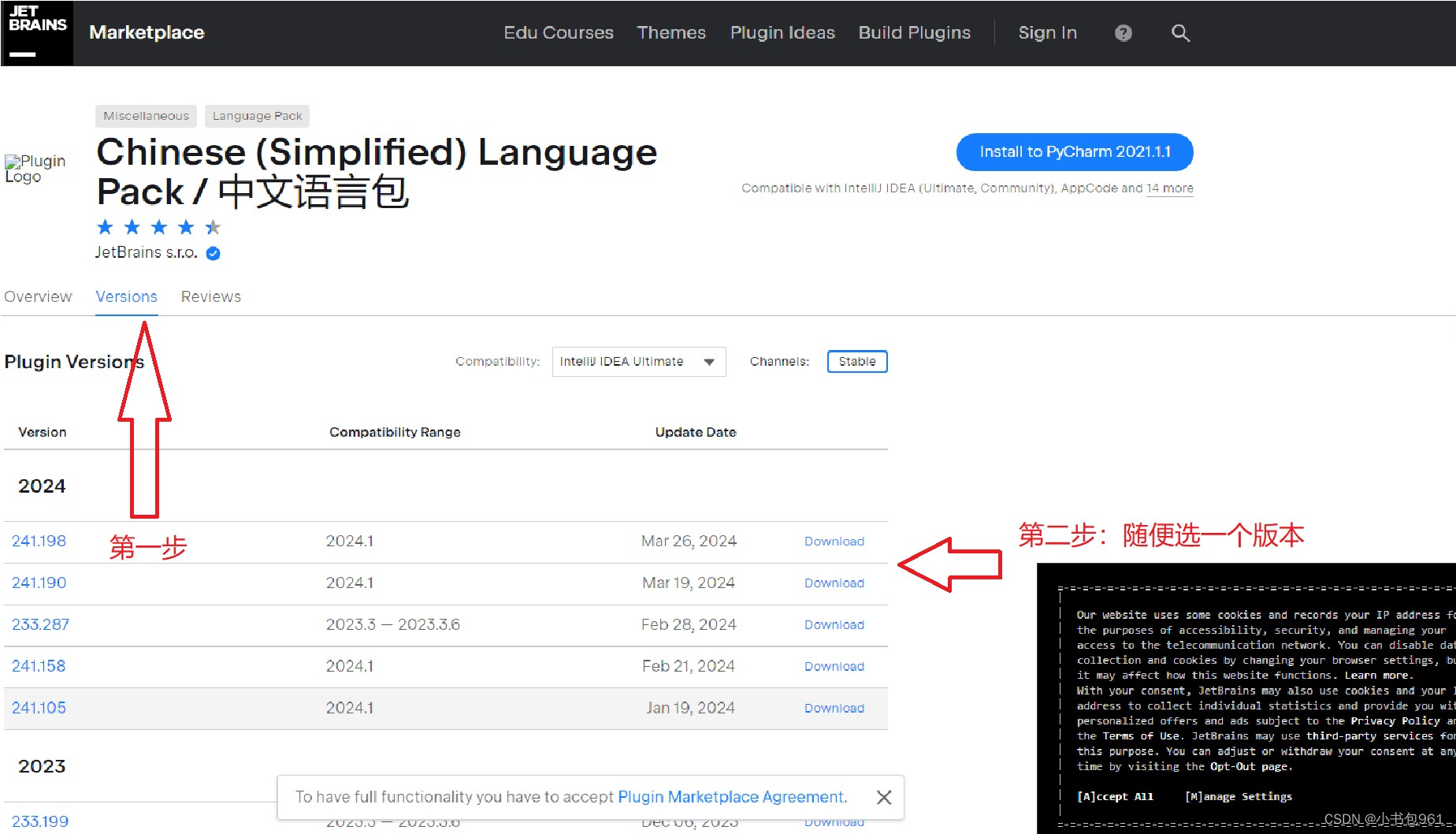Image resolution: width=1456 pixels, height=834 pixels.
Task: Click the Plugin Versions heading
Action: tap(74, 362)
